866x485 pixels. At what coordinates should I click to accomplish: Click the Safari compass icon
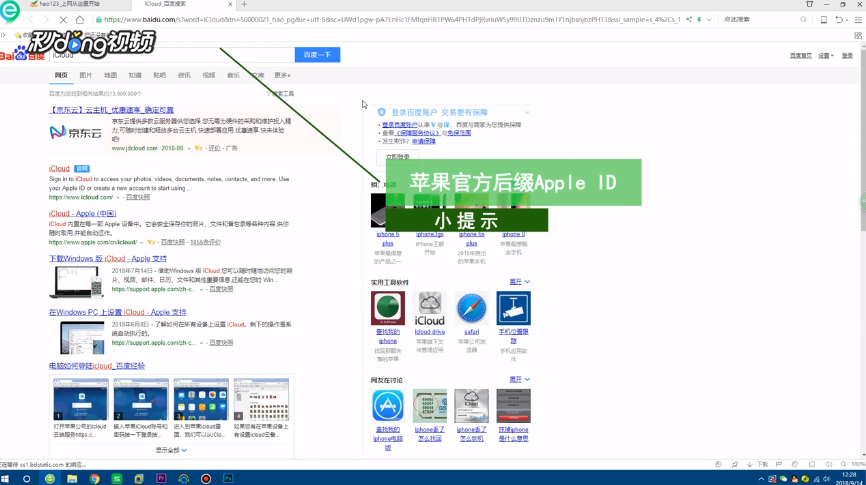(472, 308)
